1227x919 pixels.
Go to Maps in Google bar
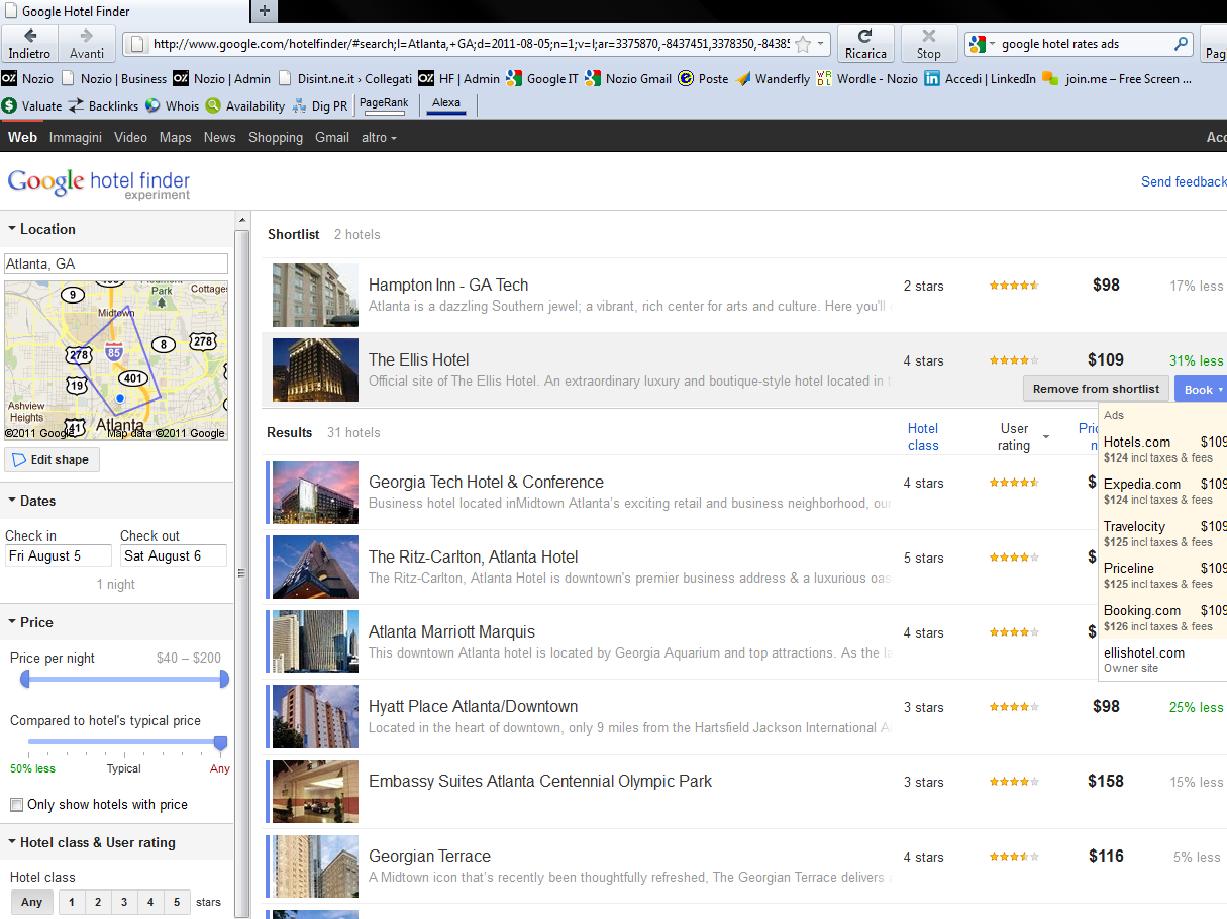pyautogui.click(x=175, y=137)
